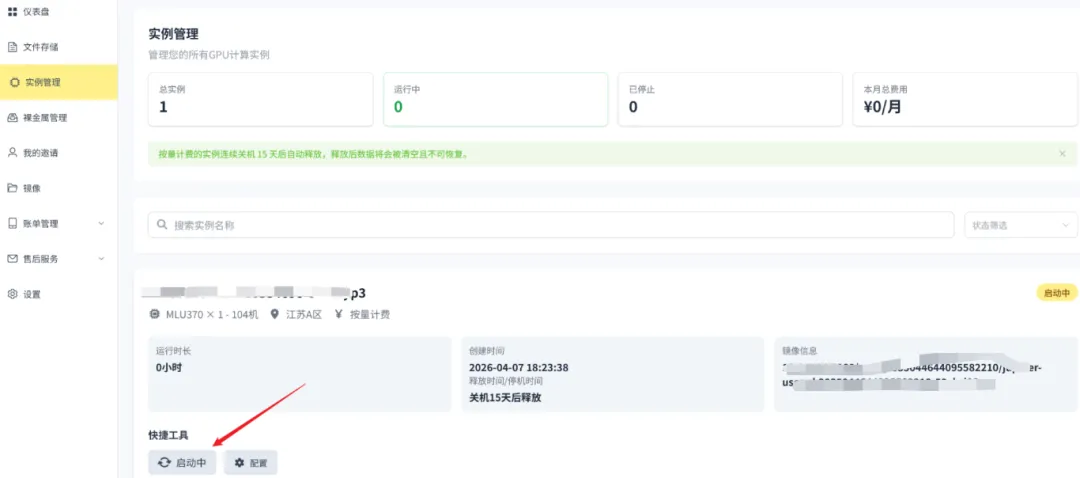
Task: Open 镜像 in the sidebar
Action: [x=59, y=188]
